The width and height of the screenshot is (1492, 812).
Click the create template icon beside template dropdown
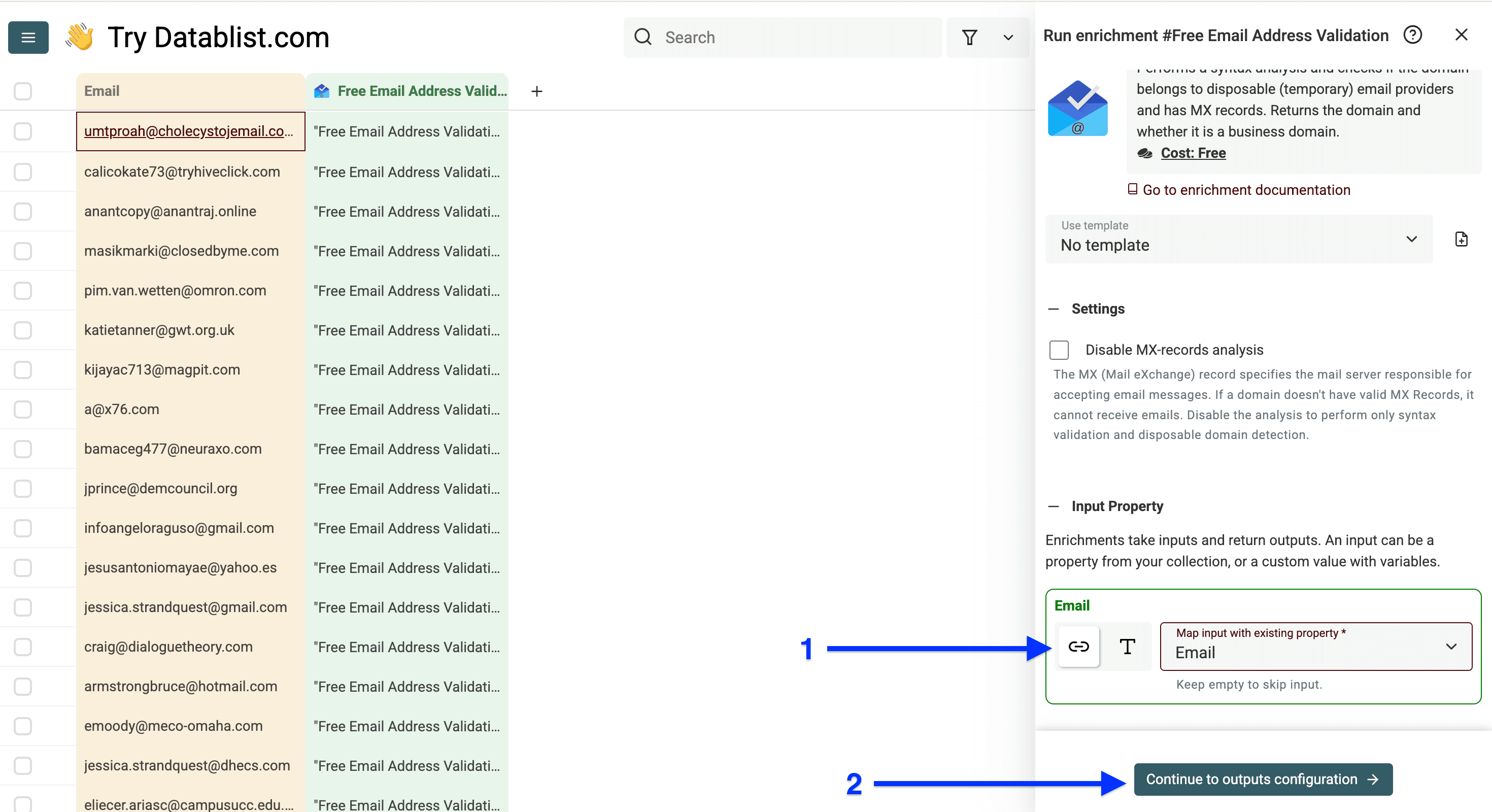coord(1461,239)
